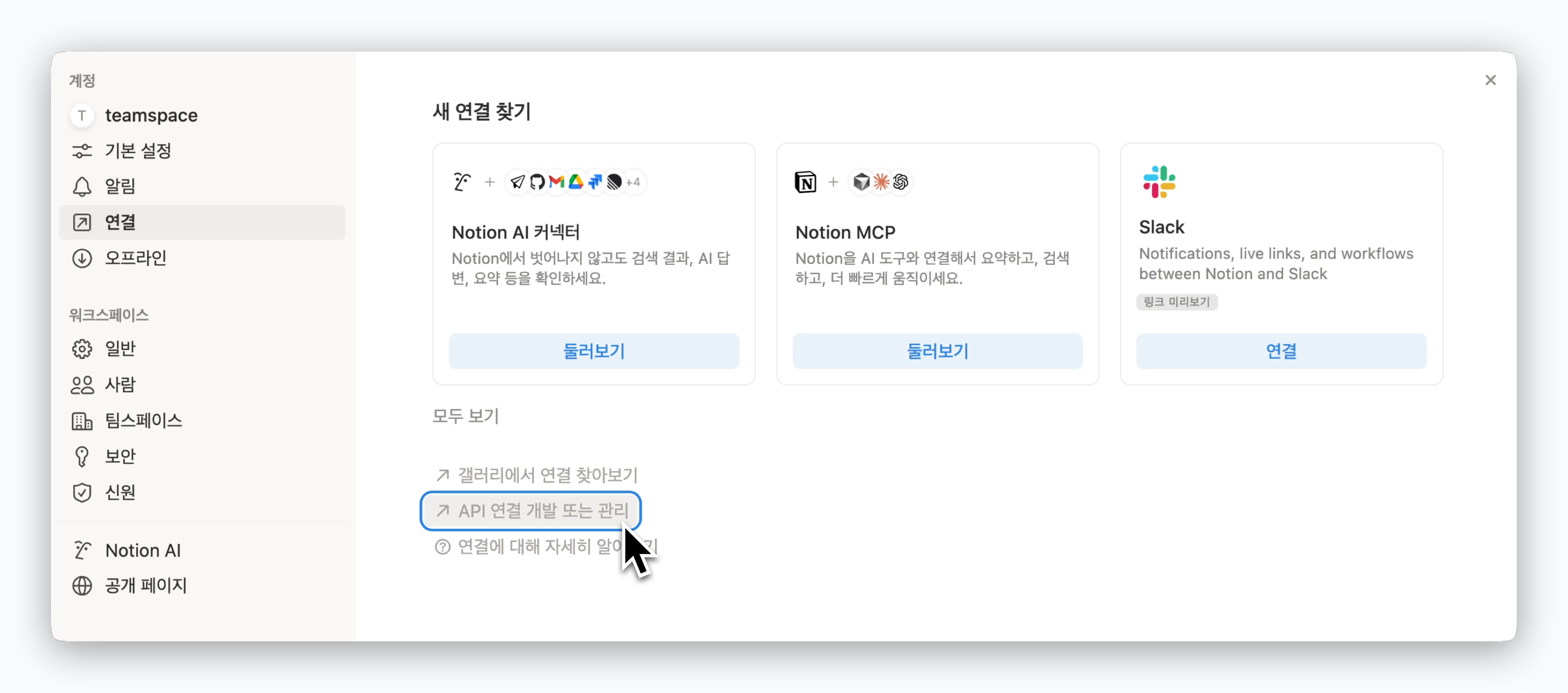Select 오프라인 in the sidebar
The width and height of the screenshot is (1568, 693).
click(x=136, y=258)
